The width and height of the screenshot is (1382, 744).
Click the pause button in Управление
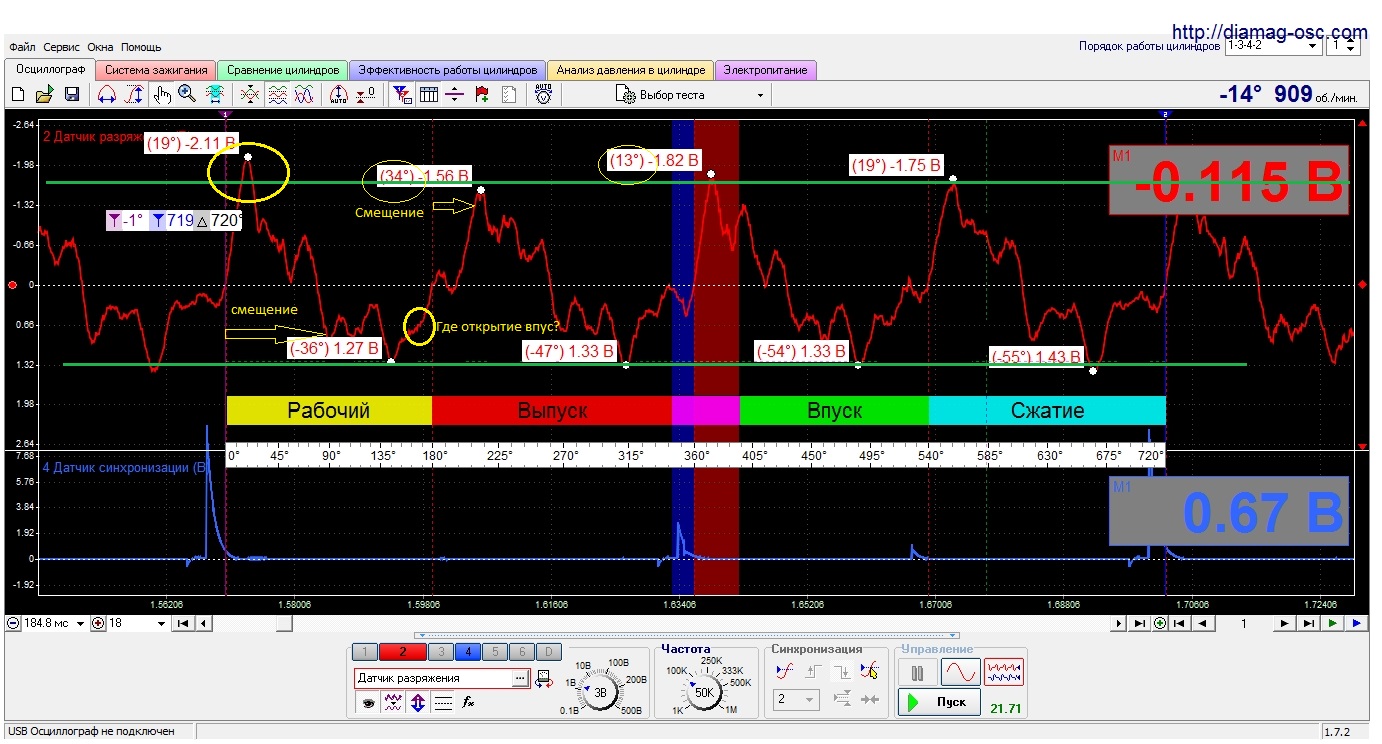point(917,672)
